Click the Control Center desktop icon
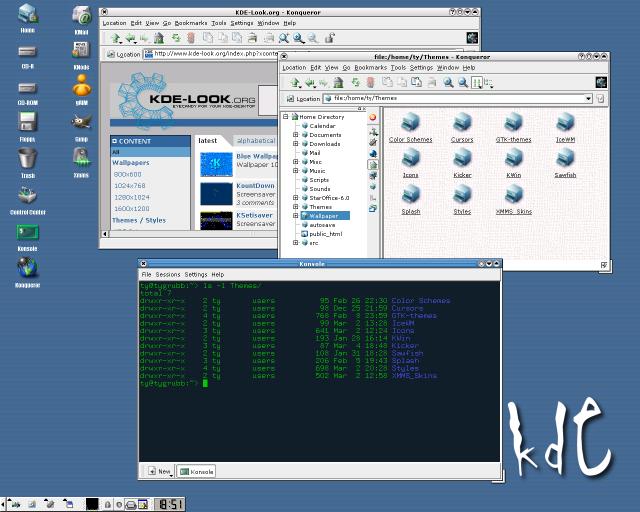 point(27,196)
